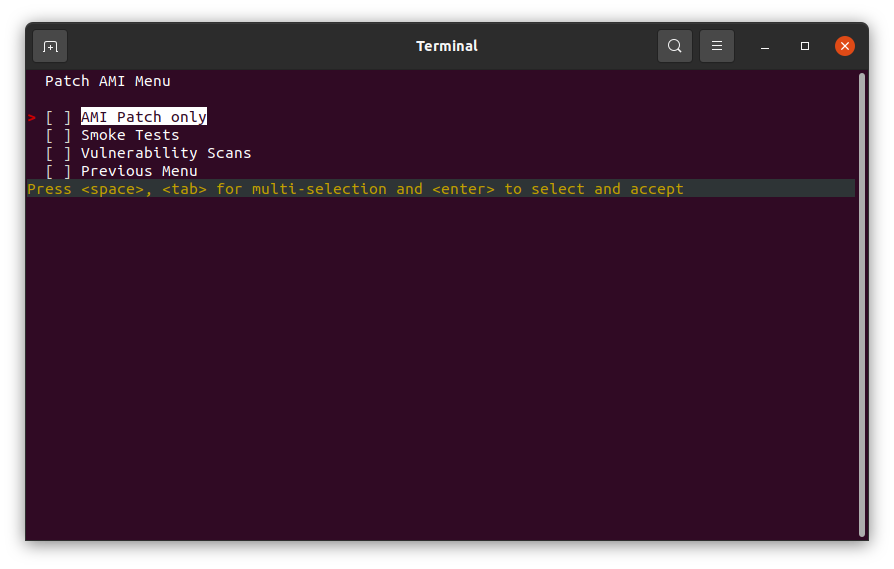
Task: Select the Previous Menu entry
Action: click(139, 171)
